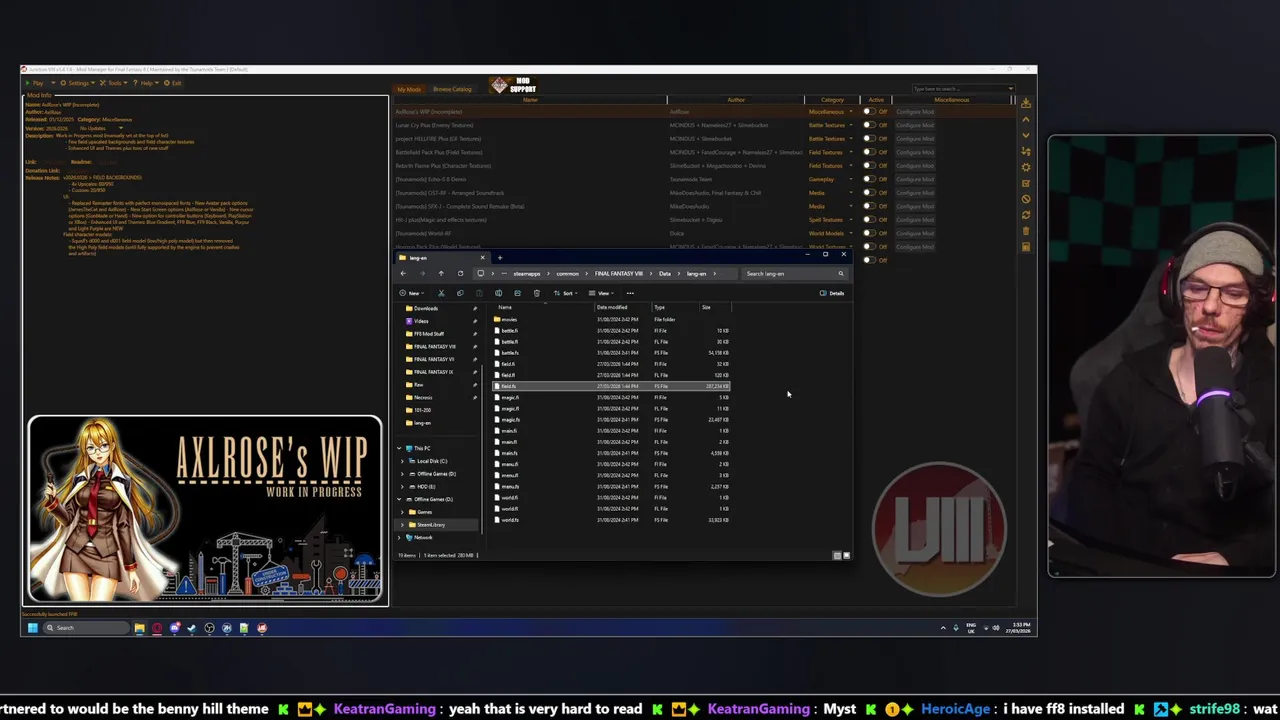Click Play button in Junction VIII

pyautogui.click(x=35, y=83)
